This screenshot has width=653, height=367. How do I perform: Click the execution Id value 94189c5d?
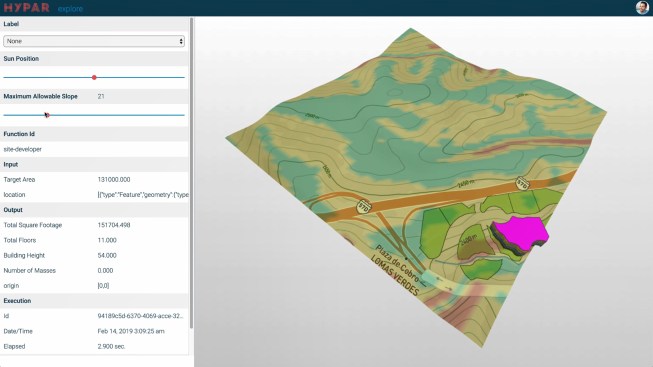pos(140,316)
